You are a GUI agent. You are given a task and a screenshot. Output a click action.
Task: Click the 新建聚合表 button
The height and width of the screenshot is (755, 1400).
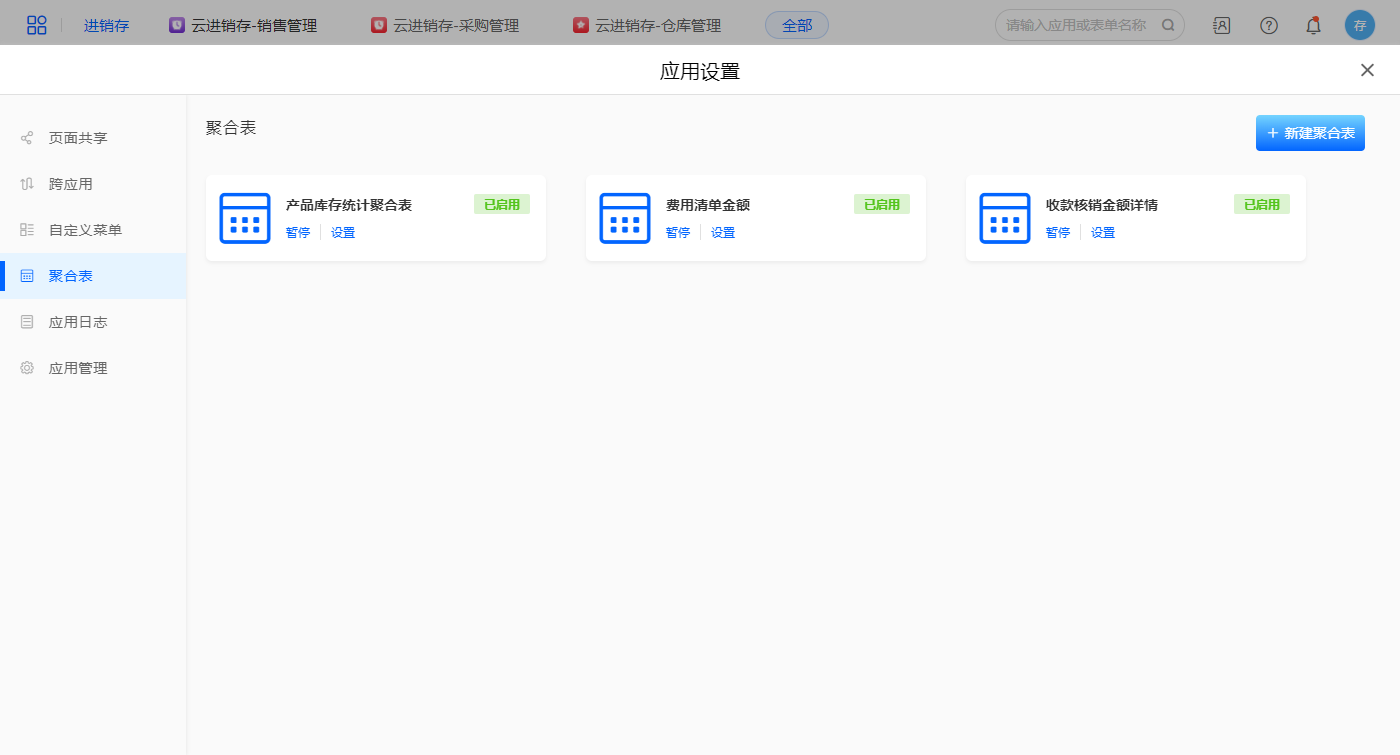point(1310,133)
